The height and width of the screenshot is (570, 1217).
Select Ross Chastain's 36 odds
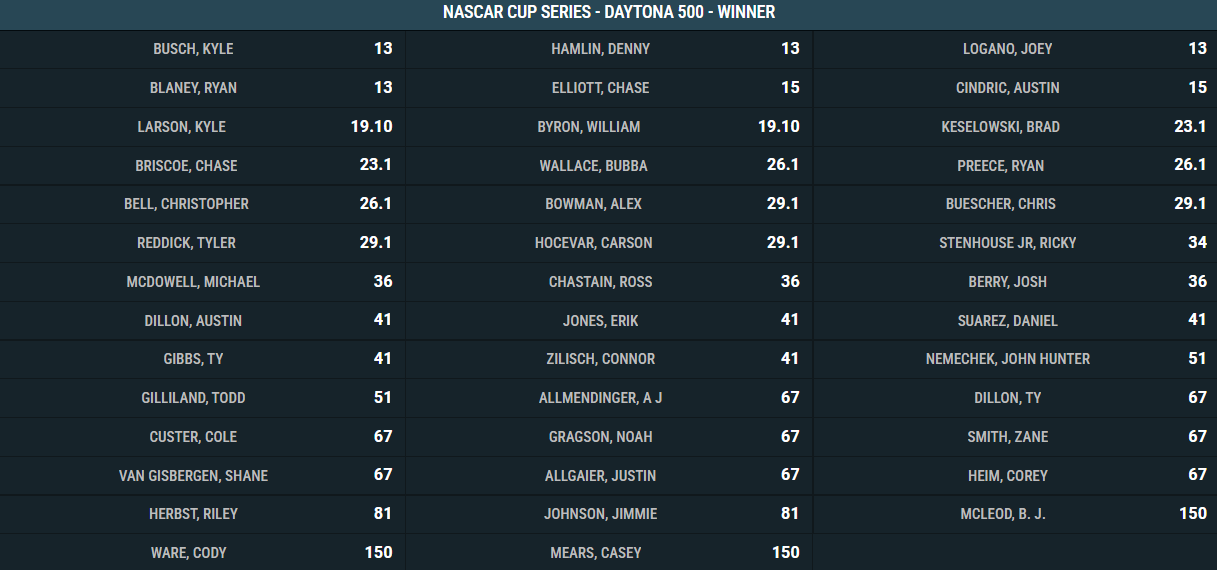pyautogui.click(x=790, y=282)
